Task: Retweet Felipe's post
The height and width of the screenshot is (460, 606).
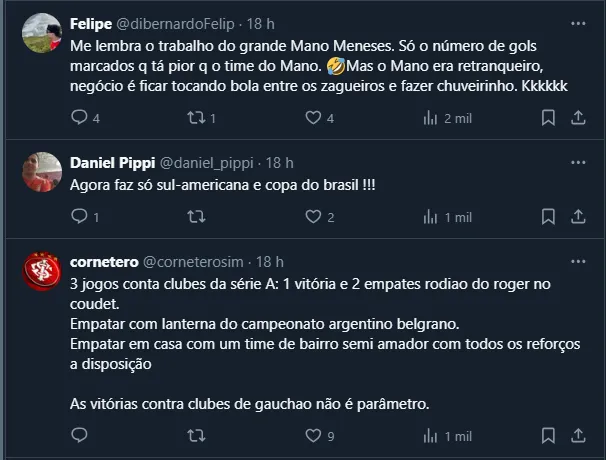Action: pyautogui.click(x=197, y=118)
